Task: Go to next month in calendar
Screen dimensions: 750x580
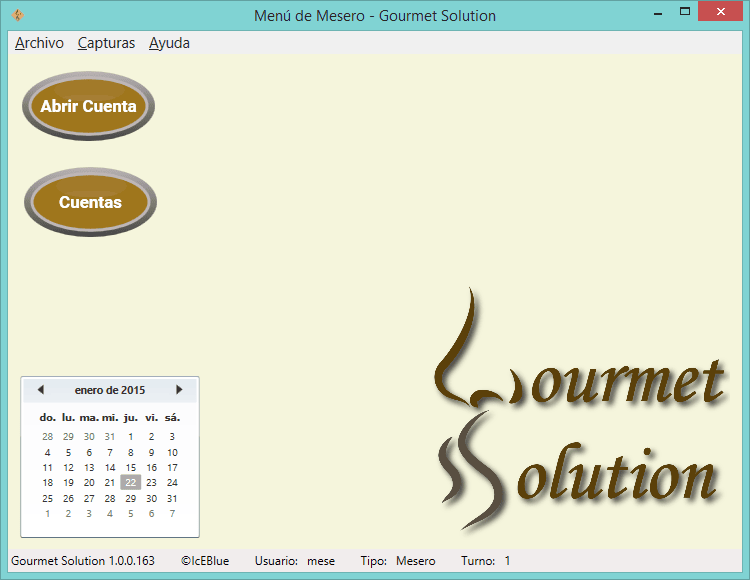Action: (x=179, y=390)
